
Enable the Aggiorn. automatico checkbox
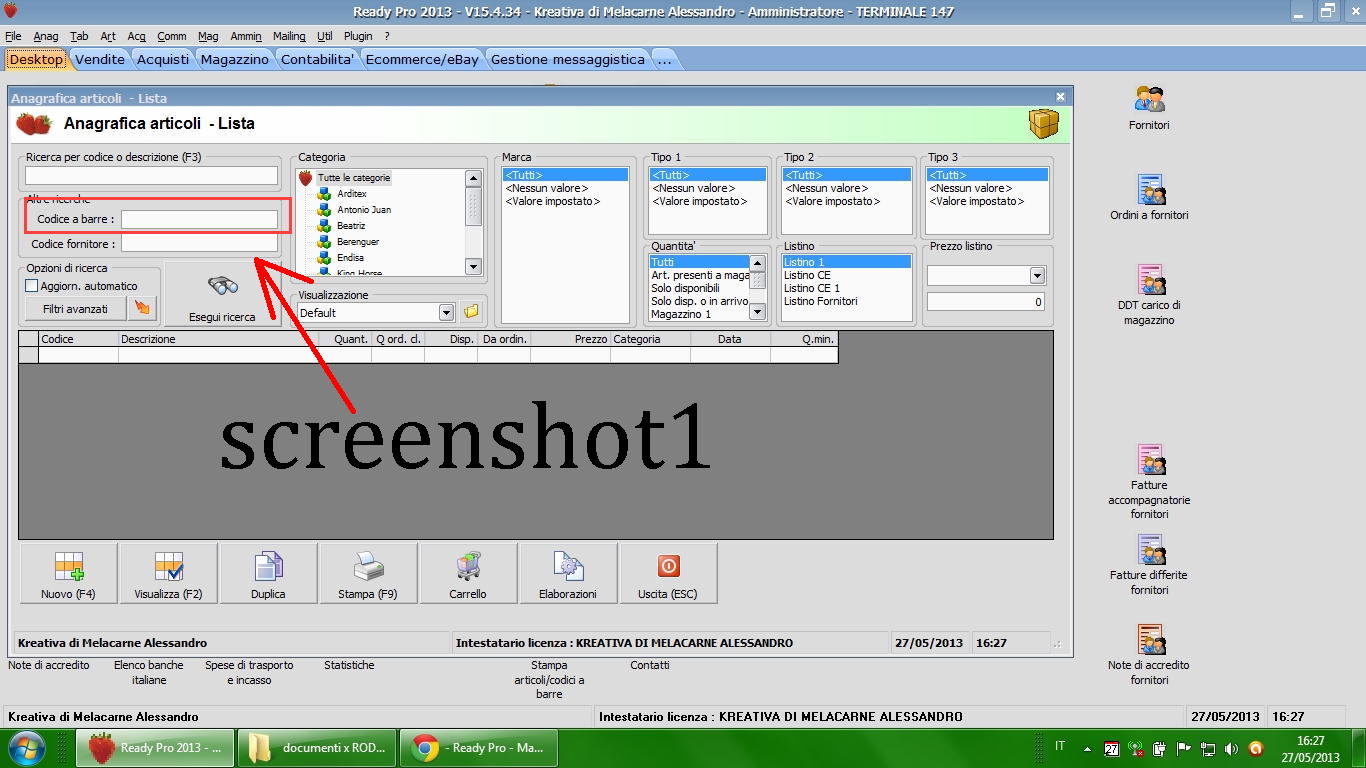32,286
